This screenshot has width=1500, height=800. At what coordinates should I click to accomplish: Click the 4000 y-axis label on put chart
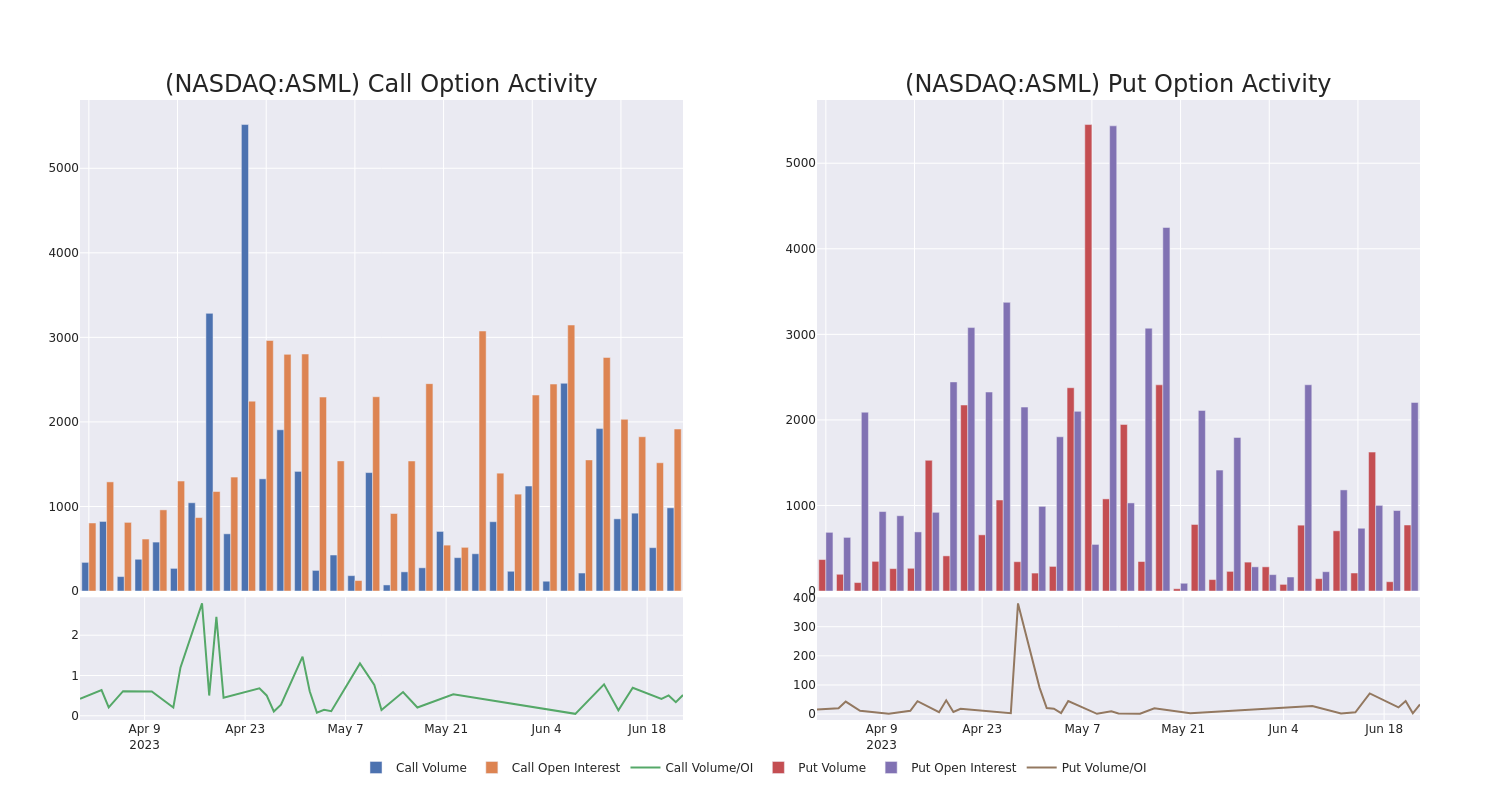point(801,249)
